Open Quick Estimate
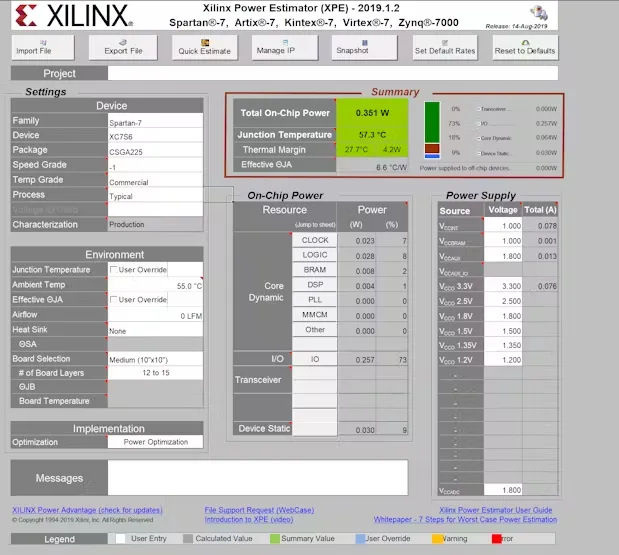 tap(204, 47)
